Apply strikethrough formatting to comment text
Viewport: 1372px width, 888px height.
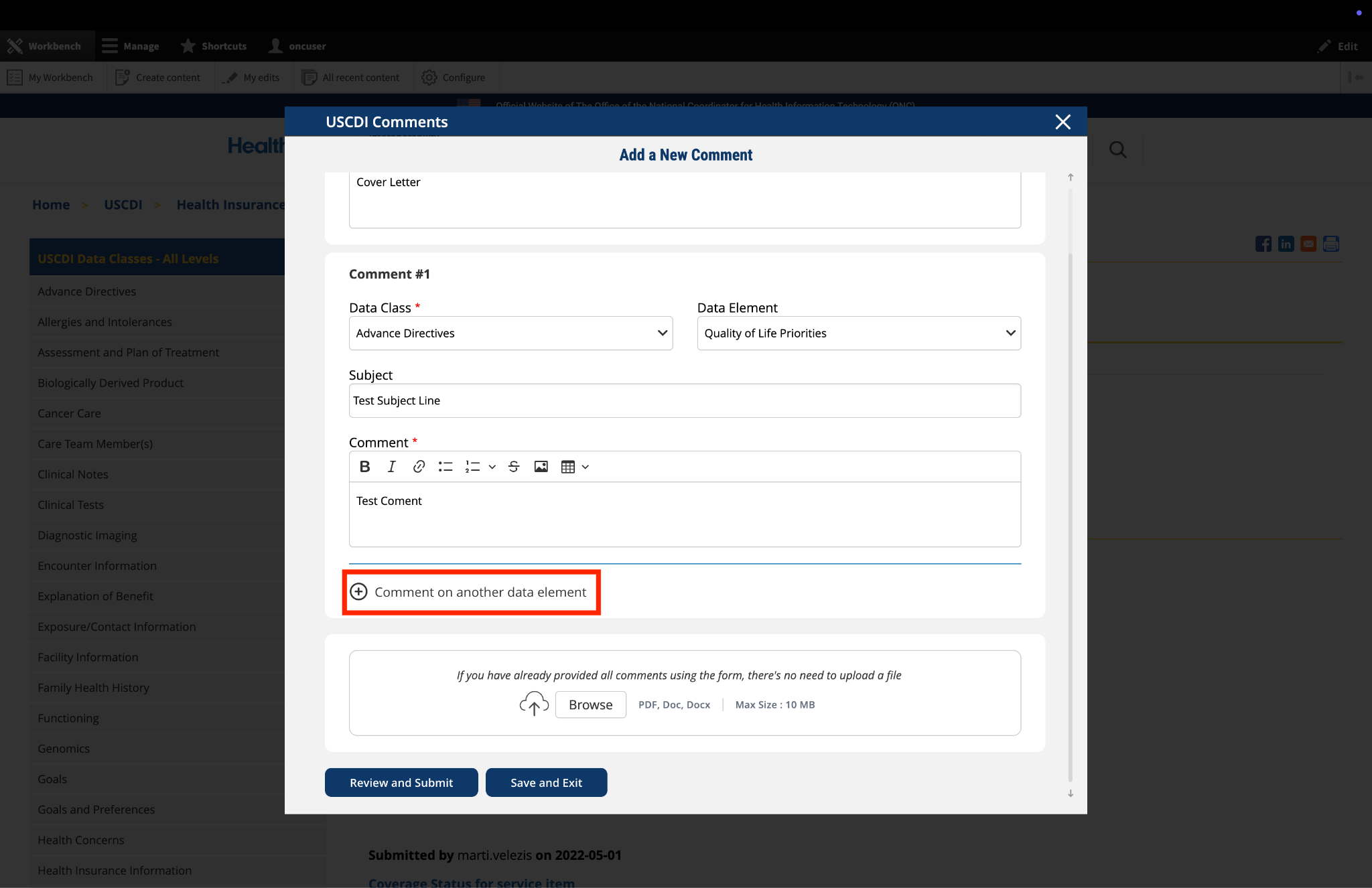[514, 467]
